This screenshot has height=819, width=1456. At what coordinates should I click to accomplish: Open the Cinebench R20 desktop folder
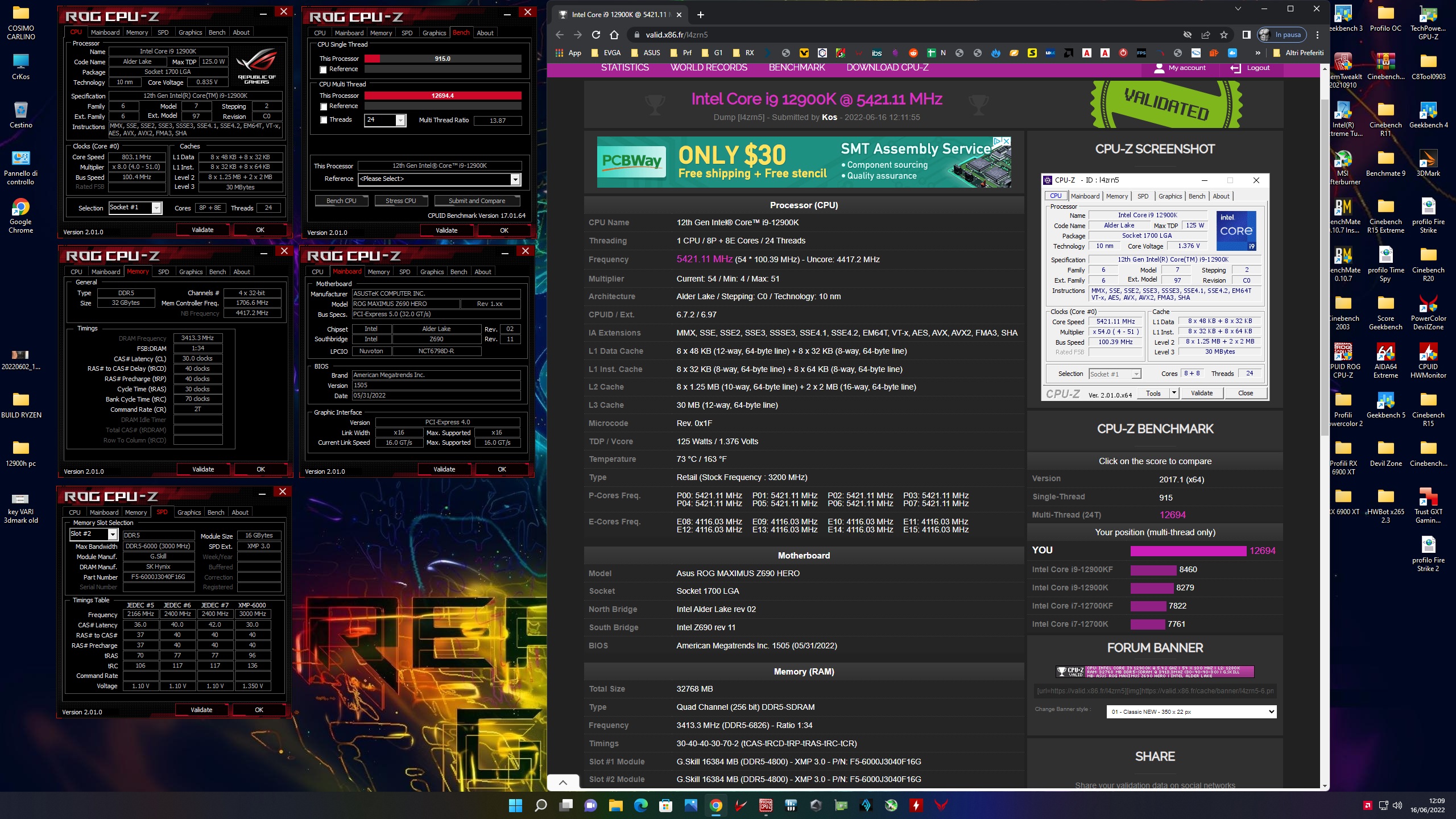pyautogui.click(x=1428, y=263)
